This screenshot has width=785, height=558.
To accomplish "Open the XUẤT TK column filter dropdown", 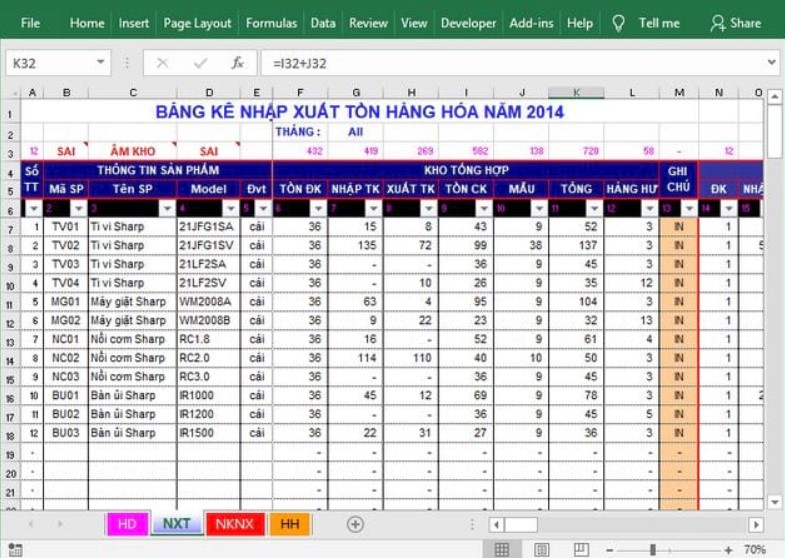I will tap(429, 208).
